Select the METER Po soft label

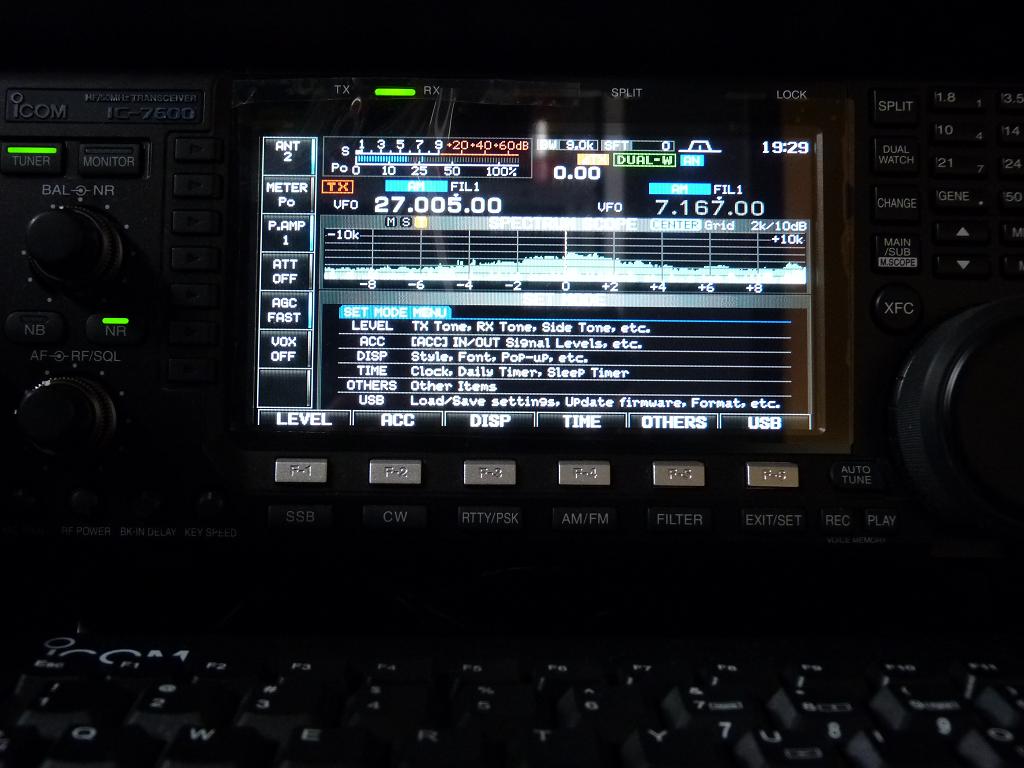[287, 195]
